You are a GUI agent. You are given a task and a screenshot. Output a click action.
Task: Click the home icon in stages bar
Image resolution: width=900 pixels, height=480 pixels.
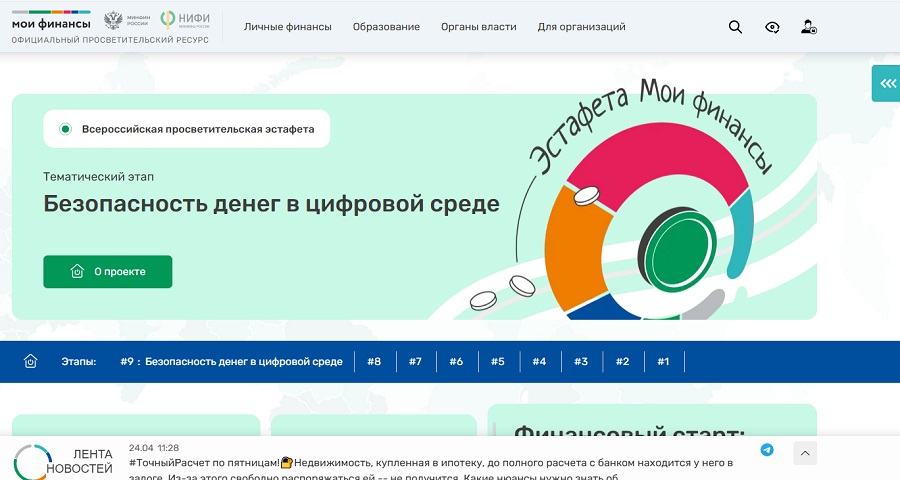point(30,361)
